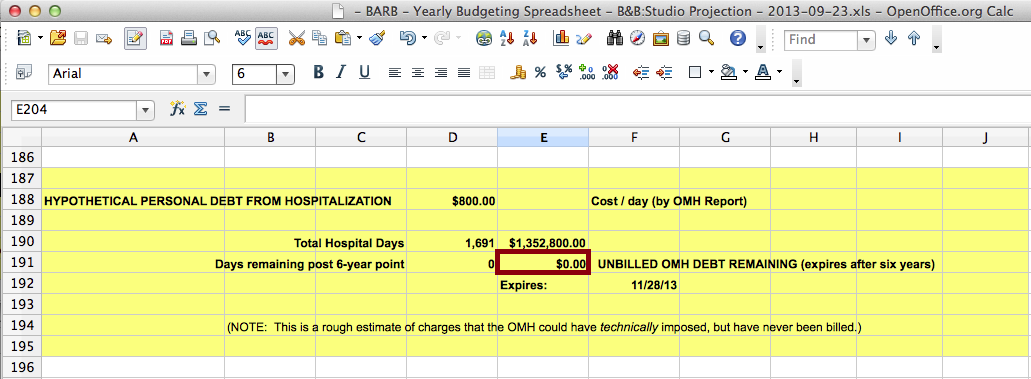Viewport: 1031px width, 379px height.
Task: Click the Print file directly icon
Action: pyautogui.click(x=189, y=38)
